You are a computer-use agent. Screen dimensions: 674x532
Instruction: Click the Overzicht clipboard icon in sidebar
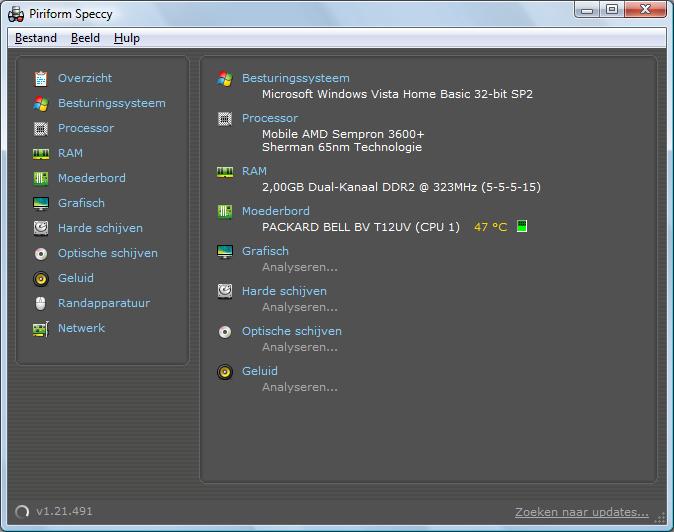tap(41, 79)
